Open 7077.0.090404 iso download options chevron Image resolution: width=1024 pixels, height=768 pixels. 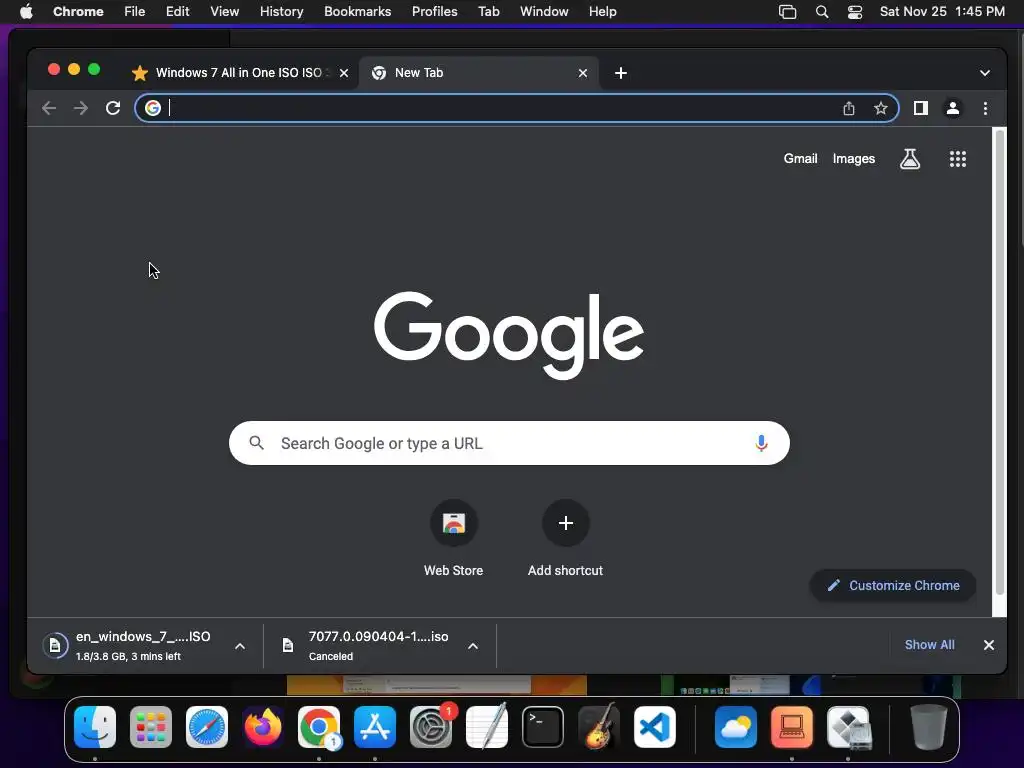pos(473,646)
